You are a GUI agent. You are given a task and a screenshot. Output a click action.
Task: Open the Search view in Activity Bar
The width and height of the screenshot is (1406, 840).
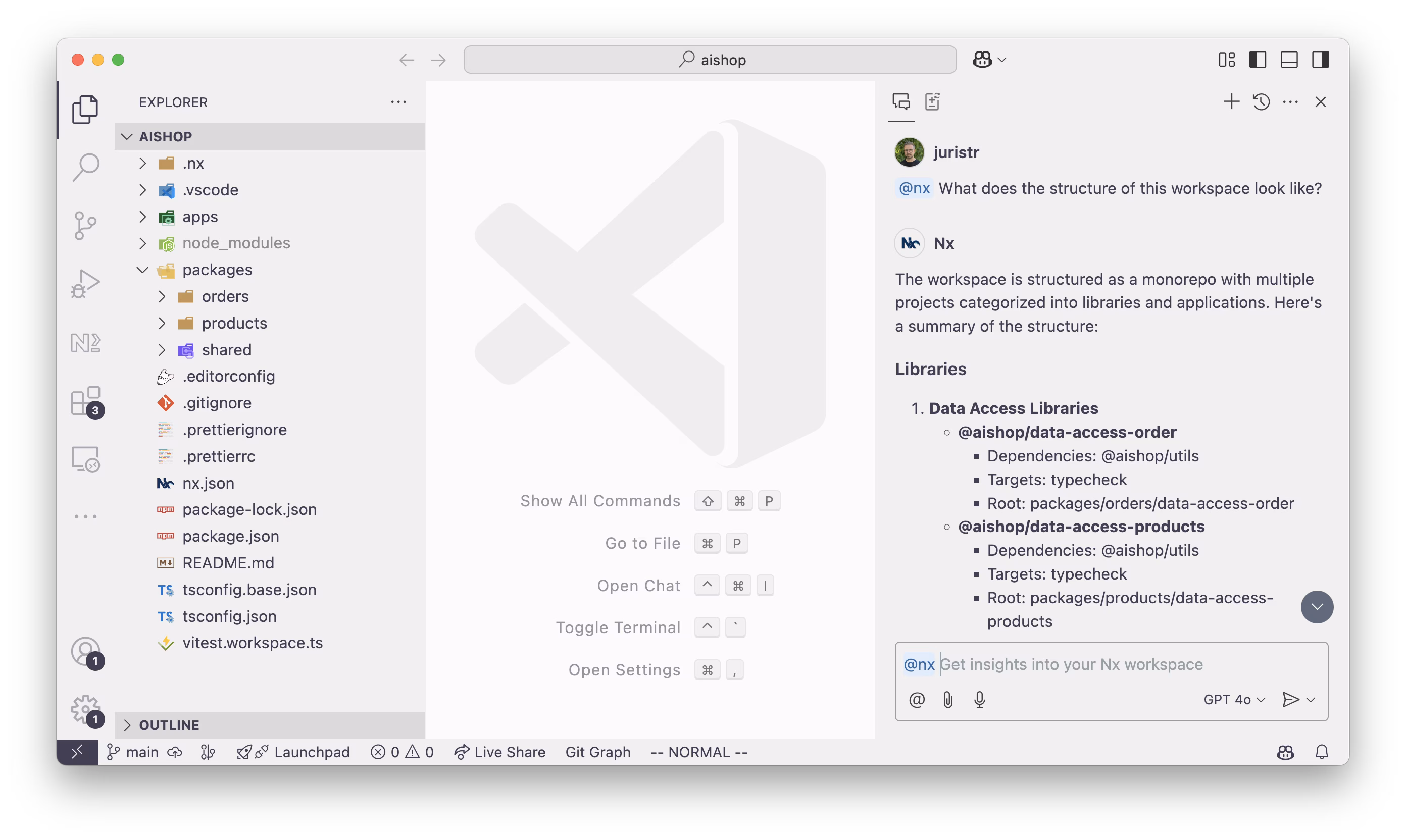[85, 167]
